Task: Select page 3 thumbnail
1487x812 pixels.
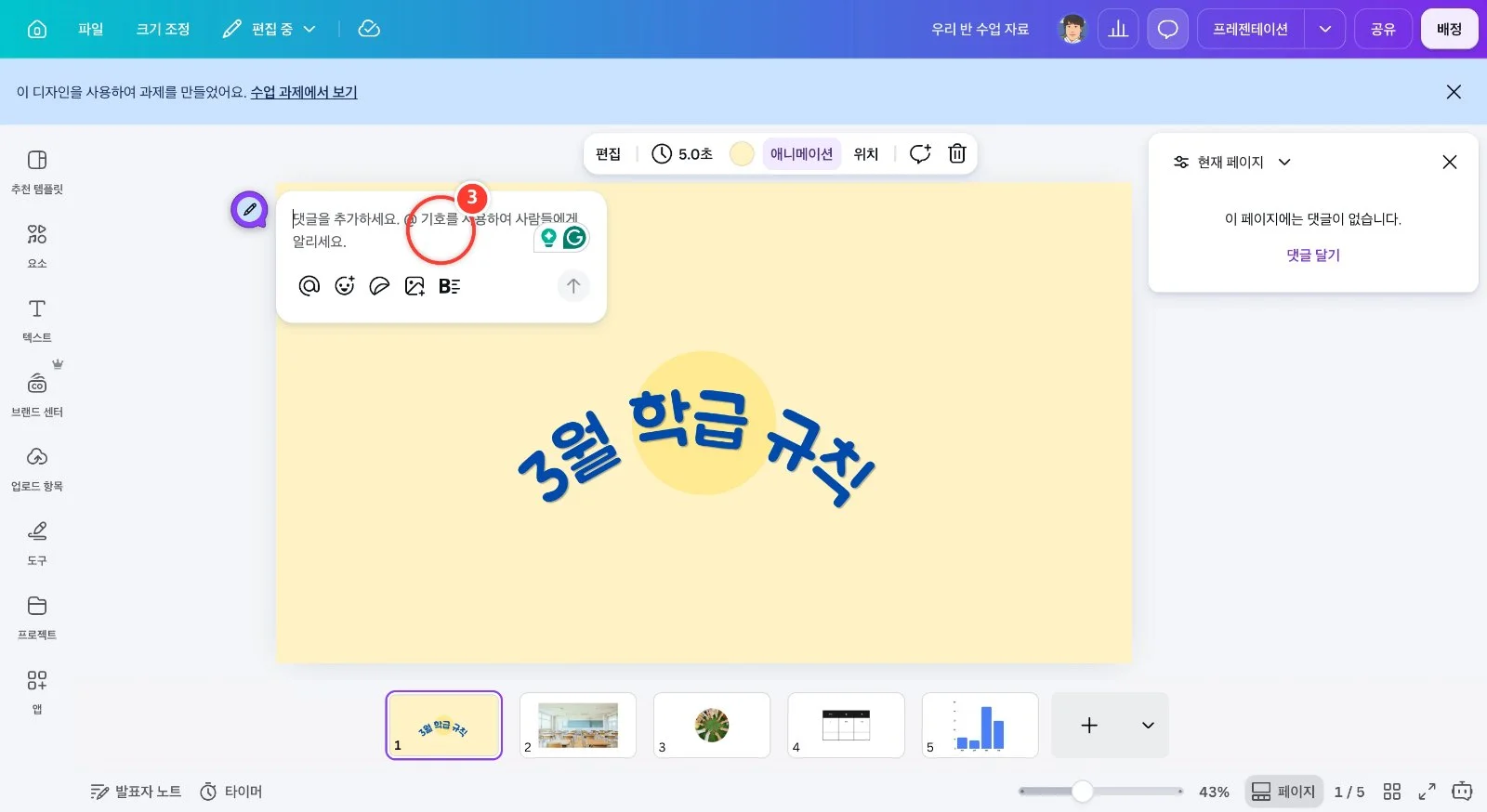Action: click(x=712, y=725)
